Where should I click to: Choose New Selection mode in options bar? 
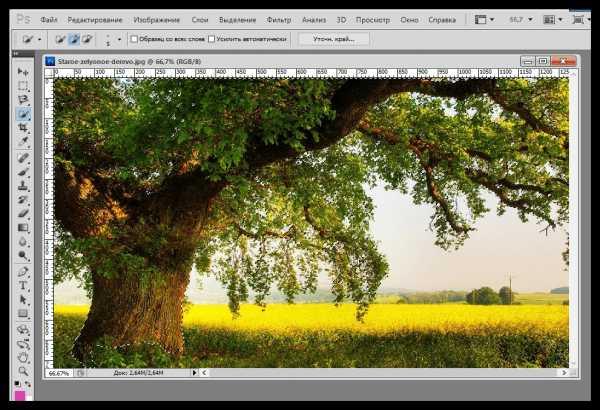[x=60, y=39]
